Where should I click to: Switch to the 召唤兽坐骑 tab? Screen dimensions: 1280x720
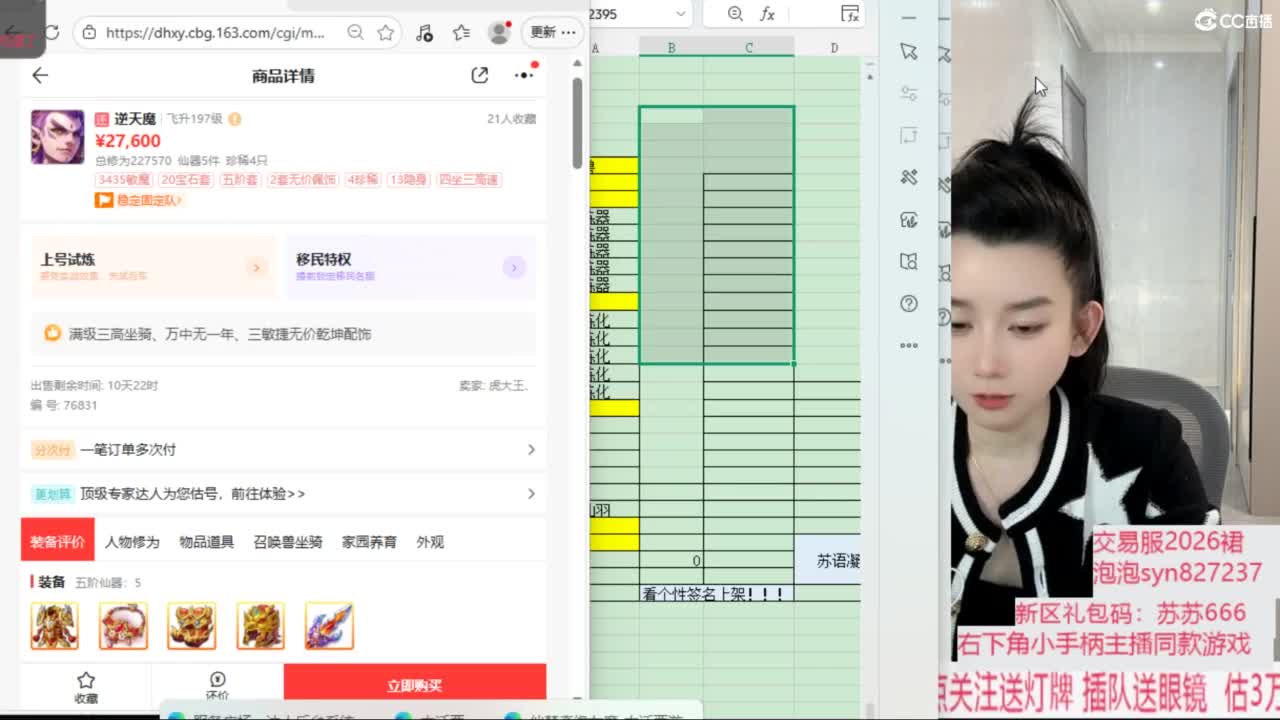tap(287, 542)
